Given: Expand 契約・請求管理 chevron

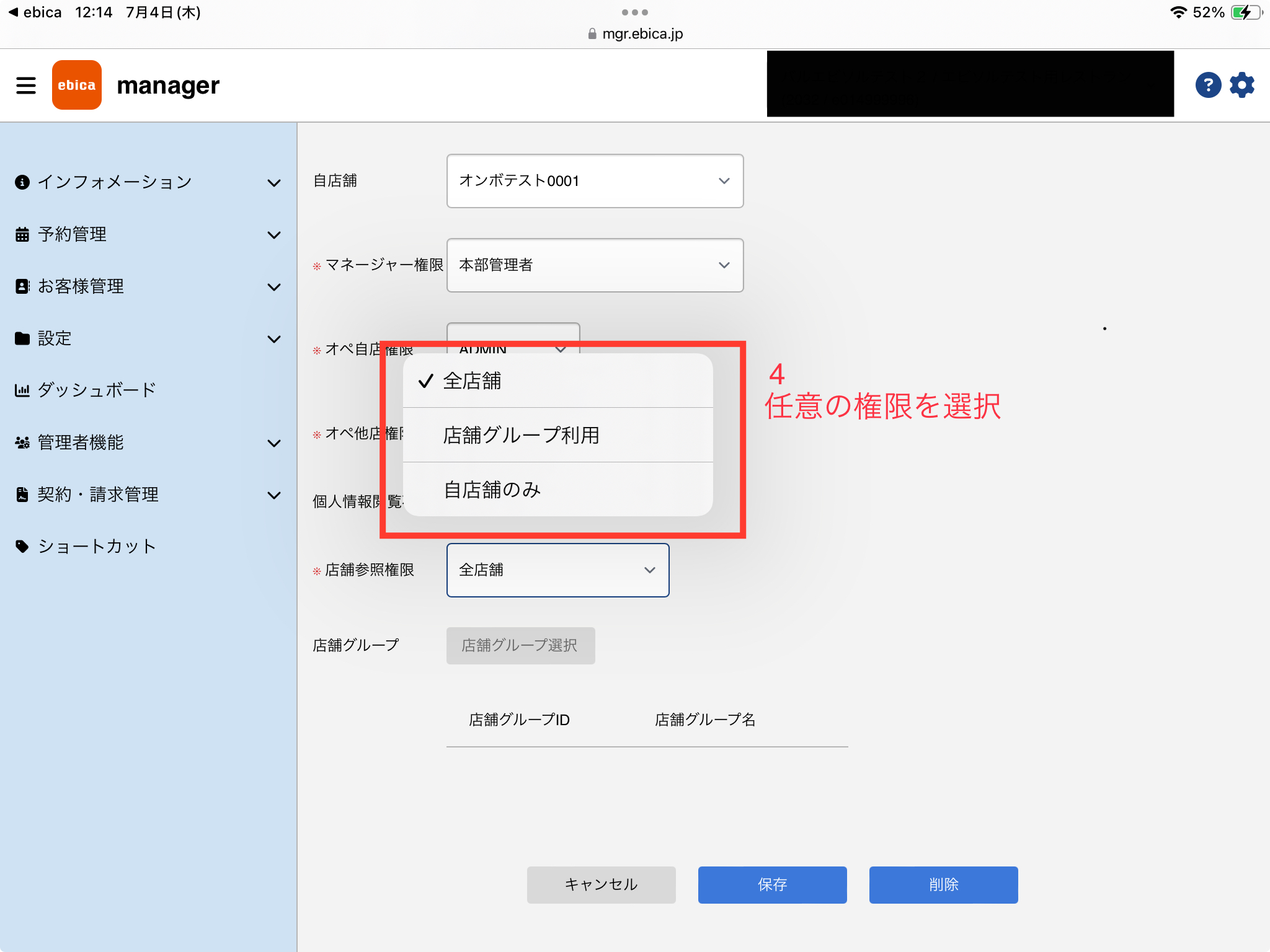Looking at the screenshot, I should click(x=274, y=495).
